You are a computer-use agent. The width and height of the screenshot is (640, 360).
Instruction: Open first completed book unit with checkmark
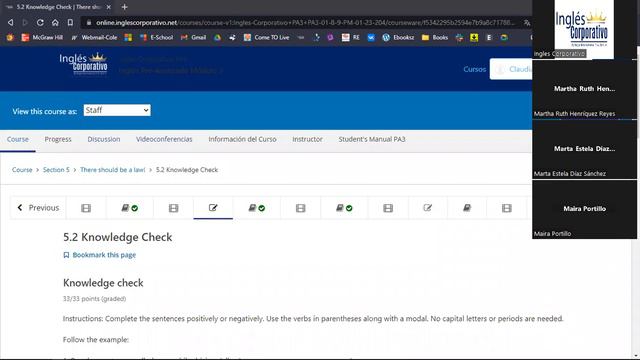[129, 208]
